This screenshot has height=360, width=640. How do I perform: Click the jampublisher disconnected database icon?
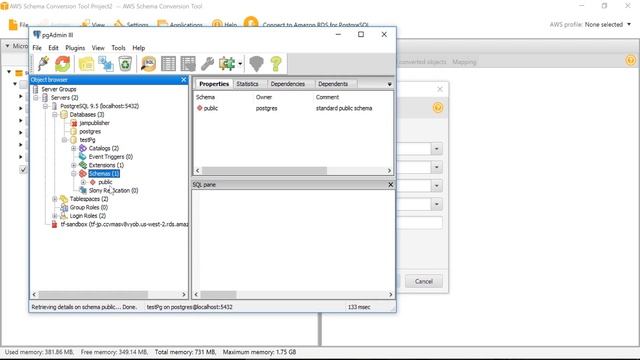pos(73,123)
